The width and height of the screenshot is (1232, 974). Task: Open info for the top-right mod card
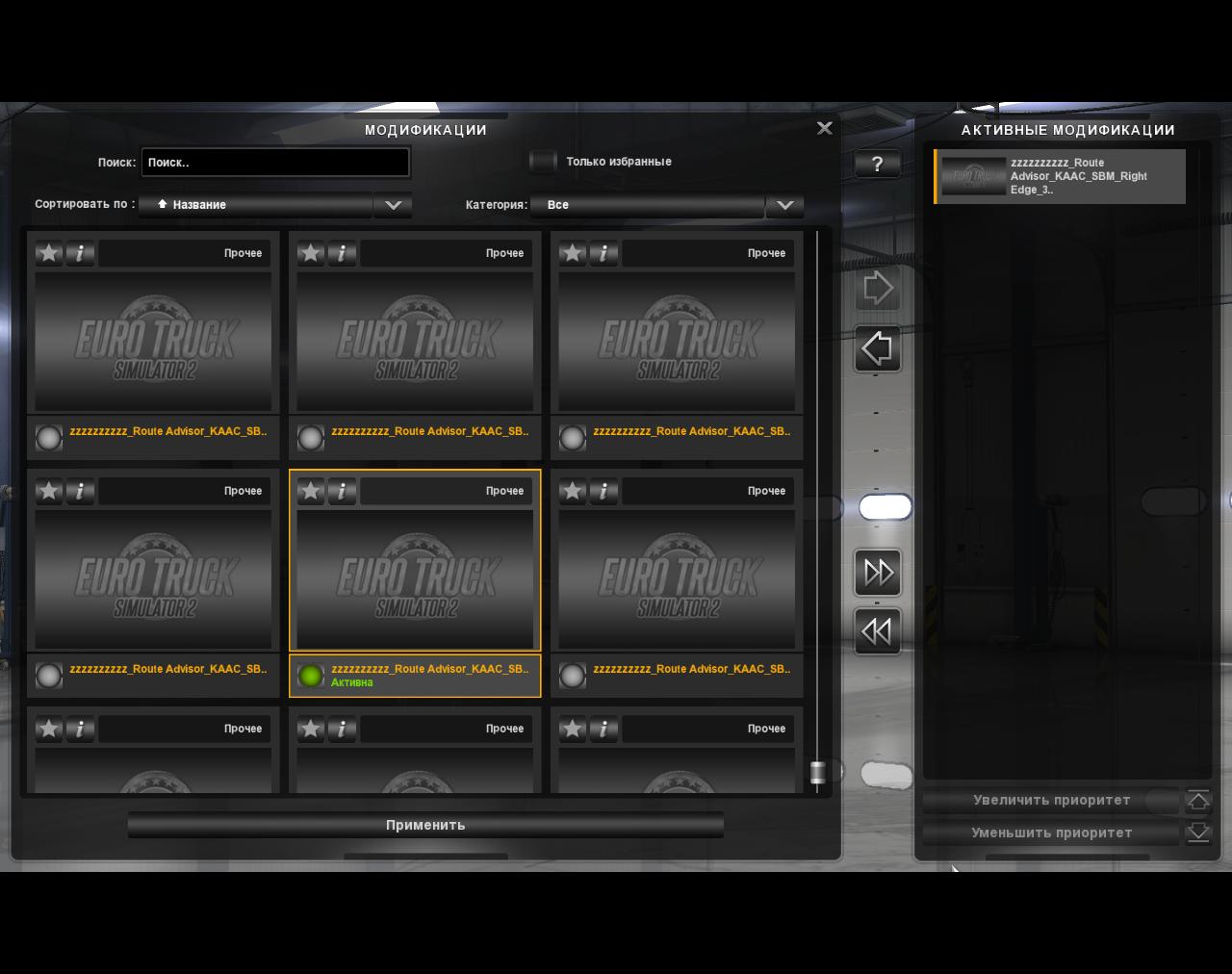point(603,253)
